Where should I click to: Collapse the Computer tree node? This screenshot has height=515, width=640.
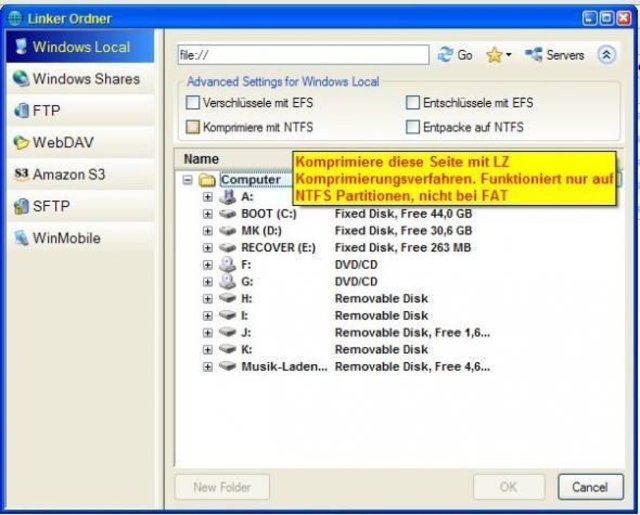coord(187,180)
